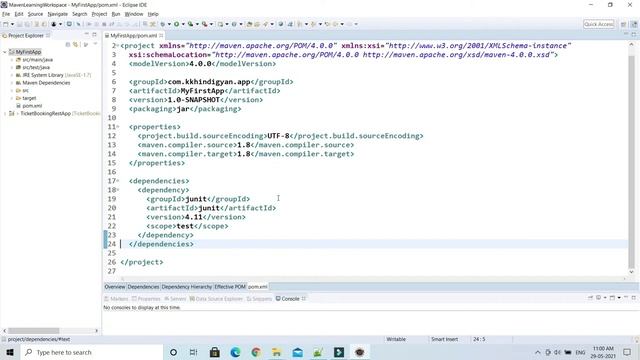This screenshot has height=360, width=640.
Task: Expand the src/main/java source folder
Action: (12, 60)
